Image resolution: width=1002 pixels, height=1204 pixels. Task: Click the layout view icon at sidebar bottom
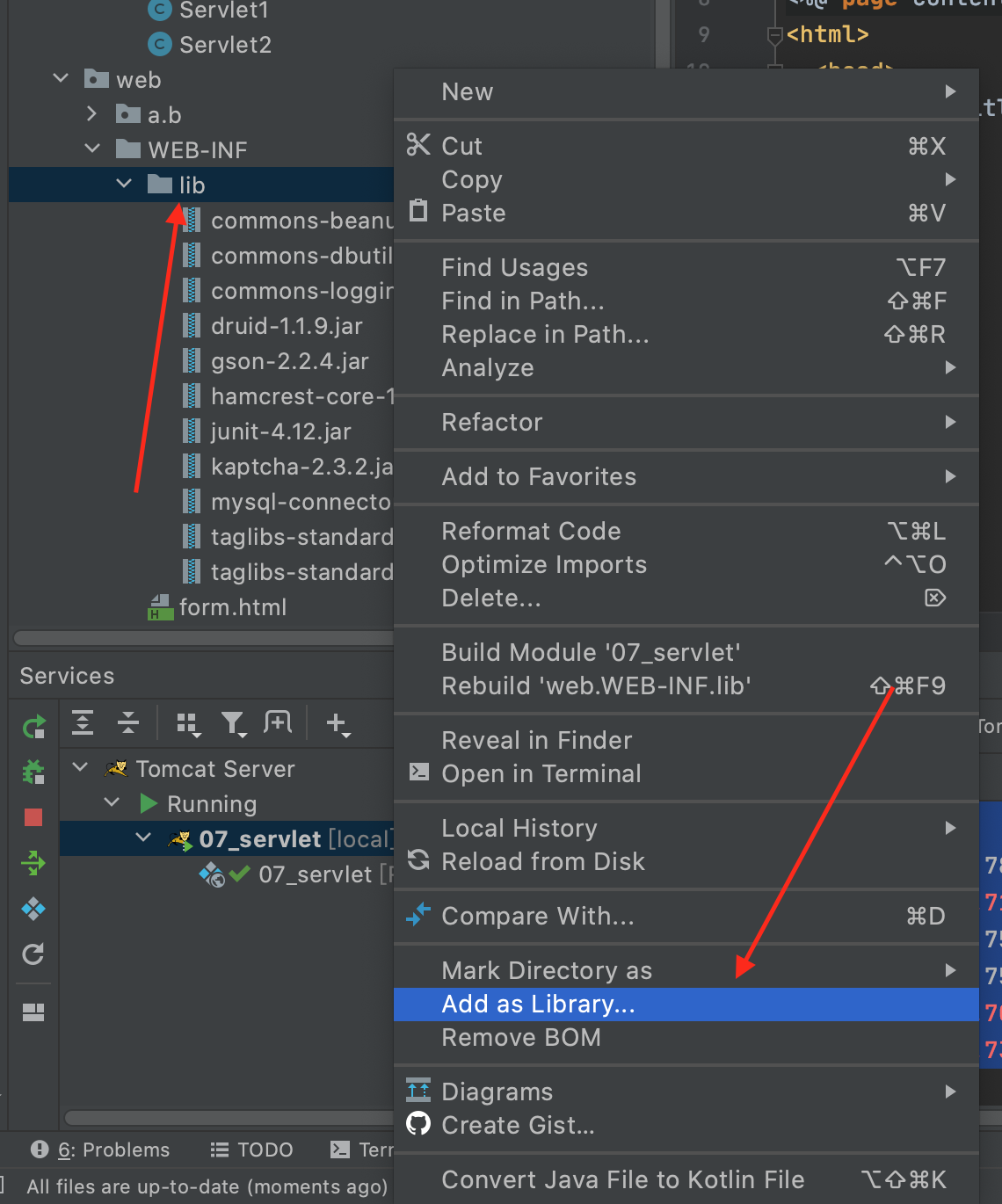33,1012
